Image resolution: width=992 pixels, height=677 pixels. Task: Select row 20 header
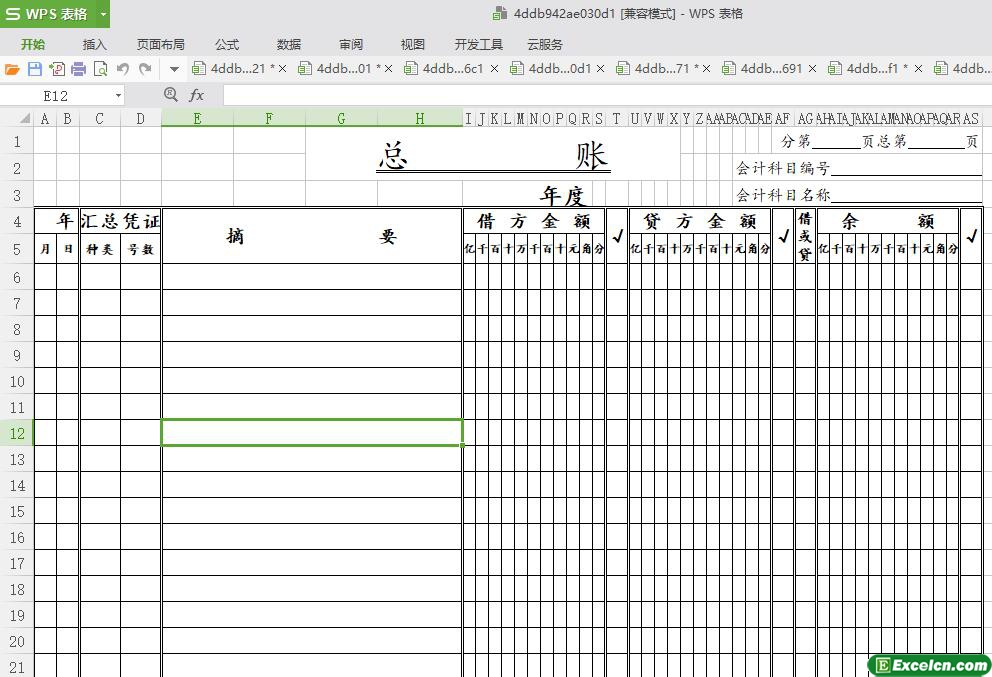[x=17, y=642]
